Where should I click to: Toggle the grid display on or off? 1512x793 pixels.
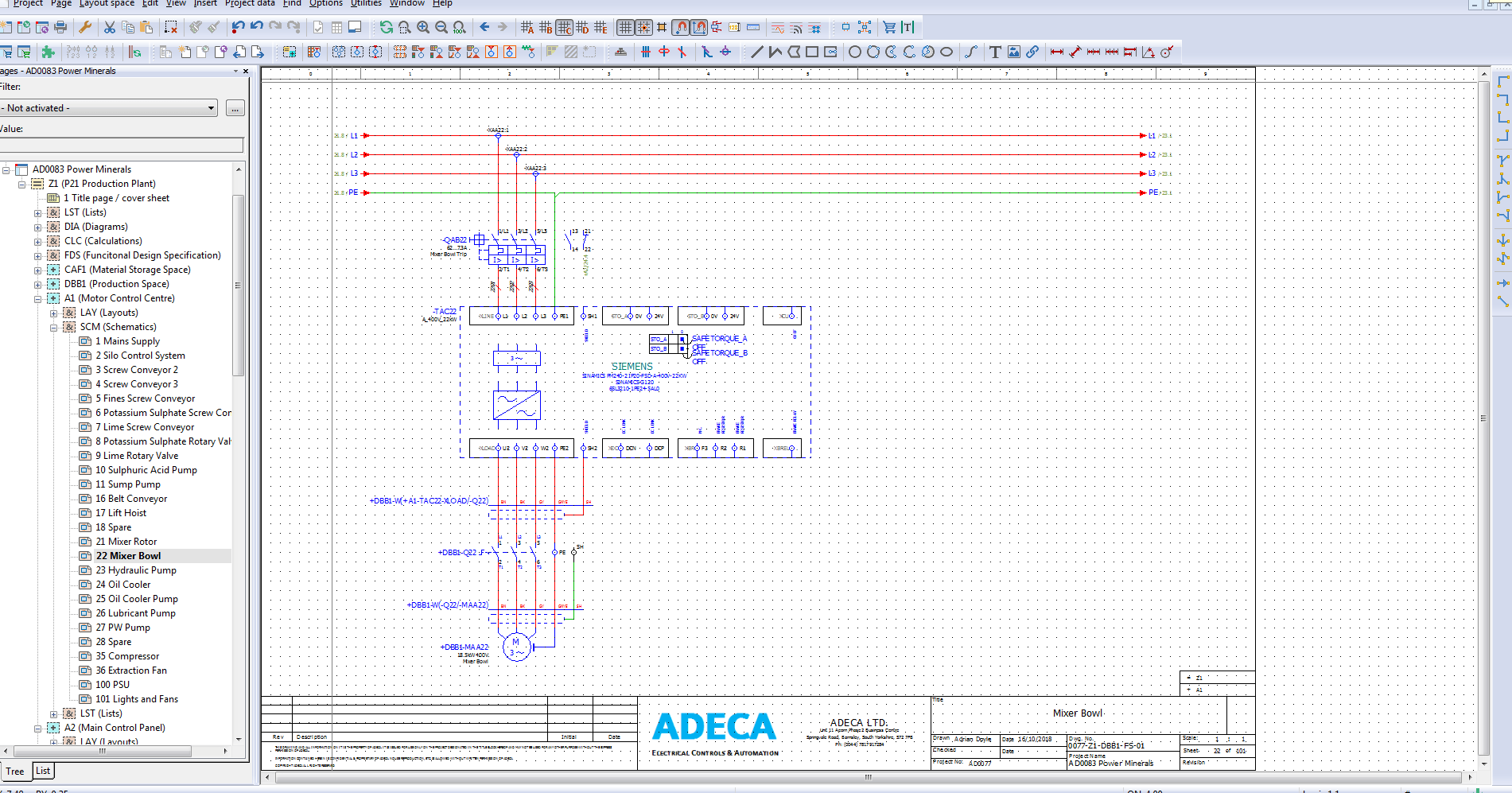point(627,26)
